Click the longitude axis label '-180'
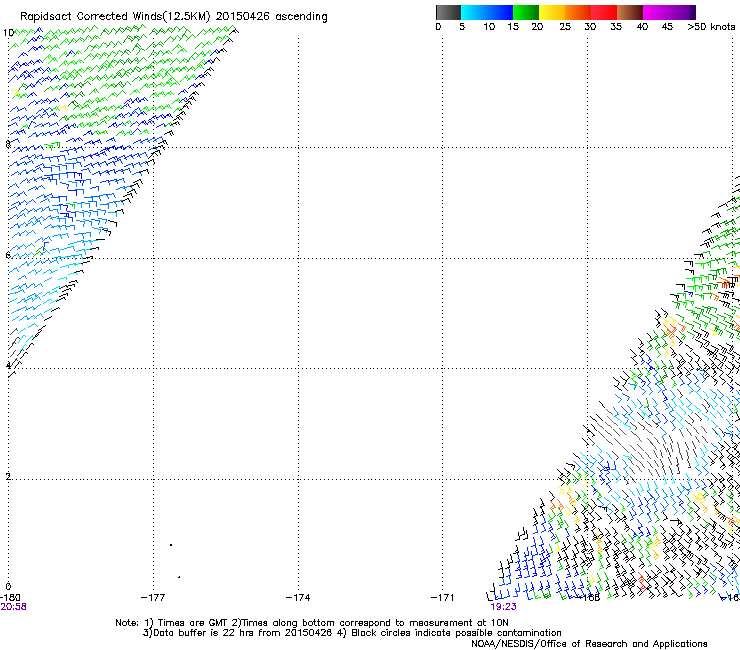 [x=10, y=598]
